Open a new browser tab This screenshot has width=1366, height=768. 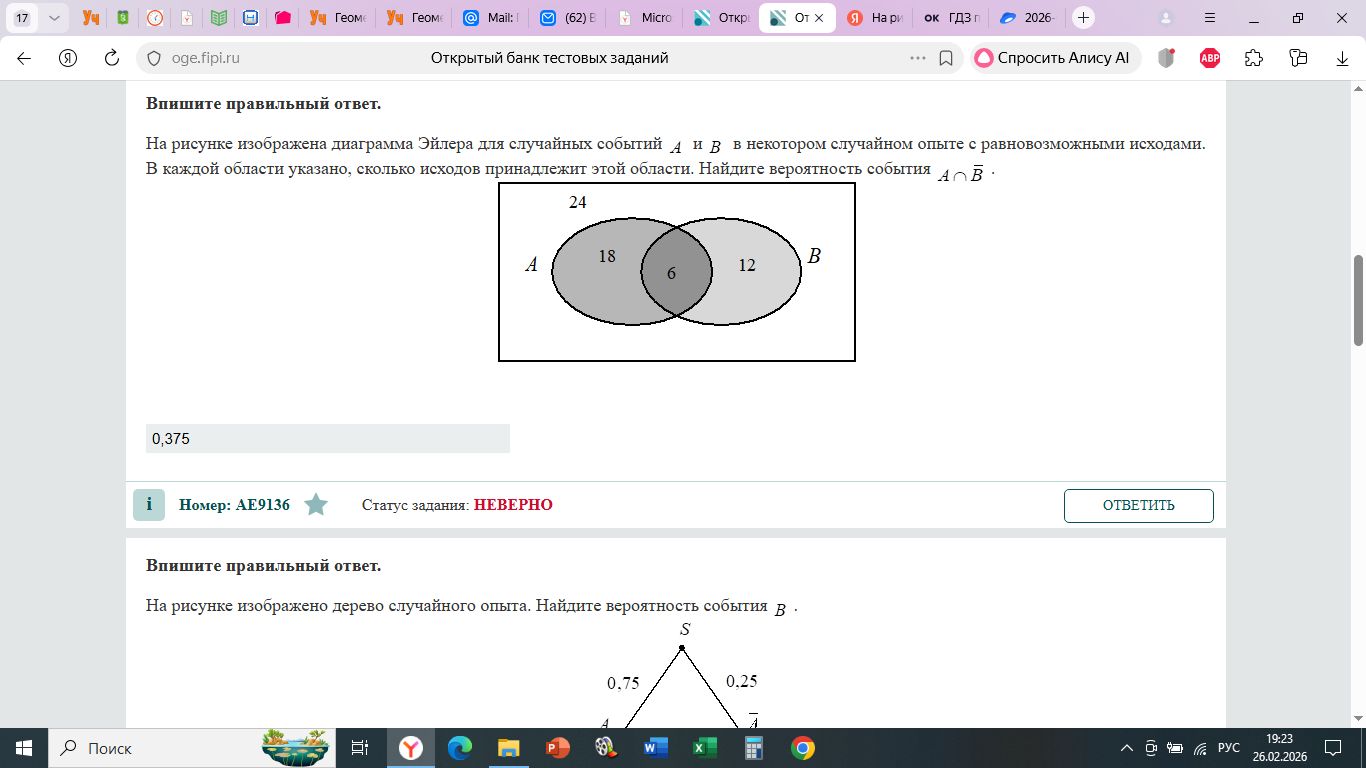[1083, 18]
